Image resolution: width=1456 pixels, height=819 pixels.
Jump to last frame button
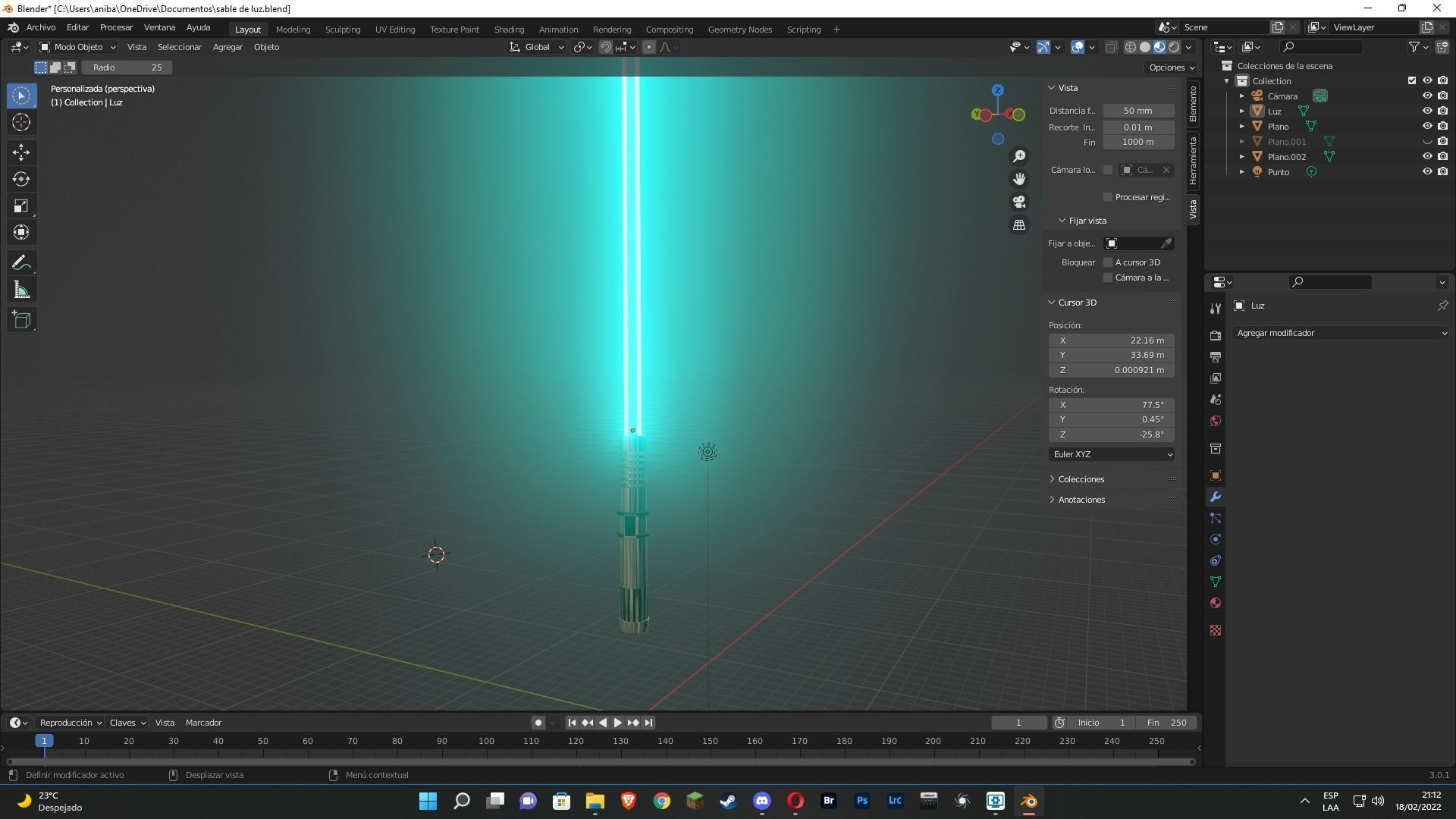tap(648, 723)
